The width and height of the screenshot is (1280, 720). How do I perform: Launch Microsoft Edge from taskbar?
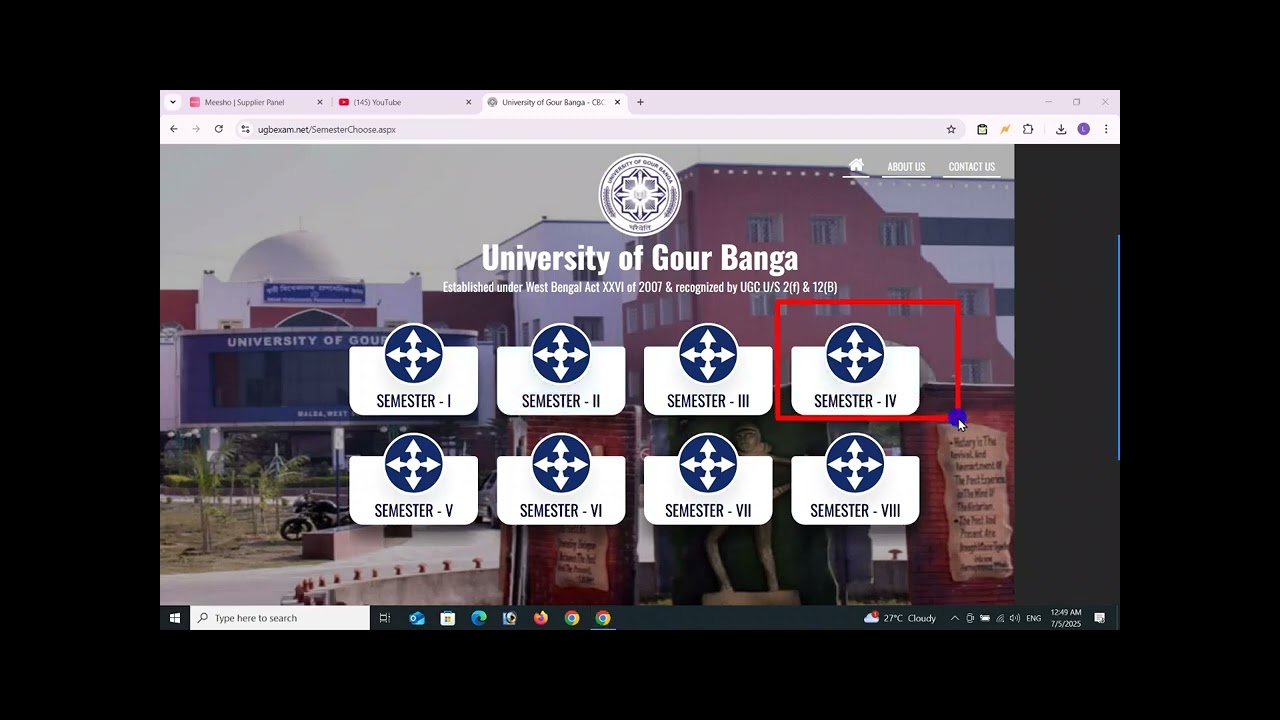[479, 618]
